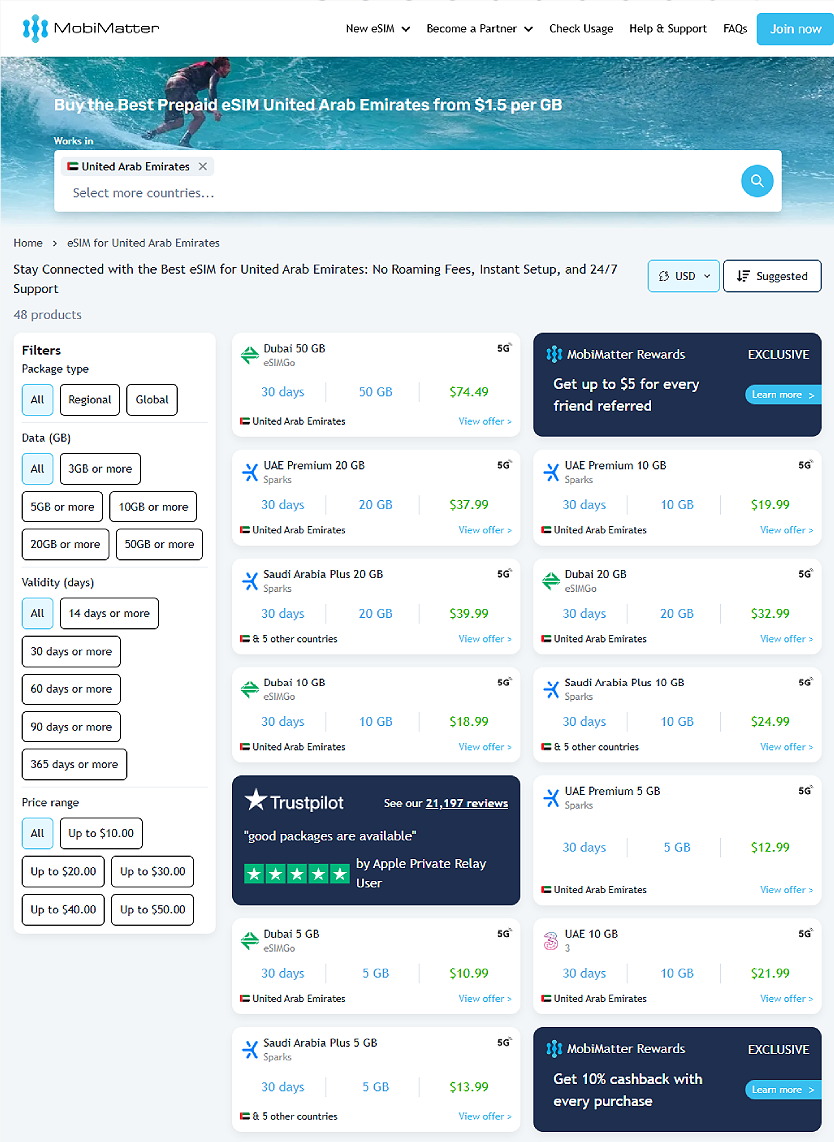This screenshot has width=834, height=1142.
Task: Go to Help & Support
Action: pos(667,29)
